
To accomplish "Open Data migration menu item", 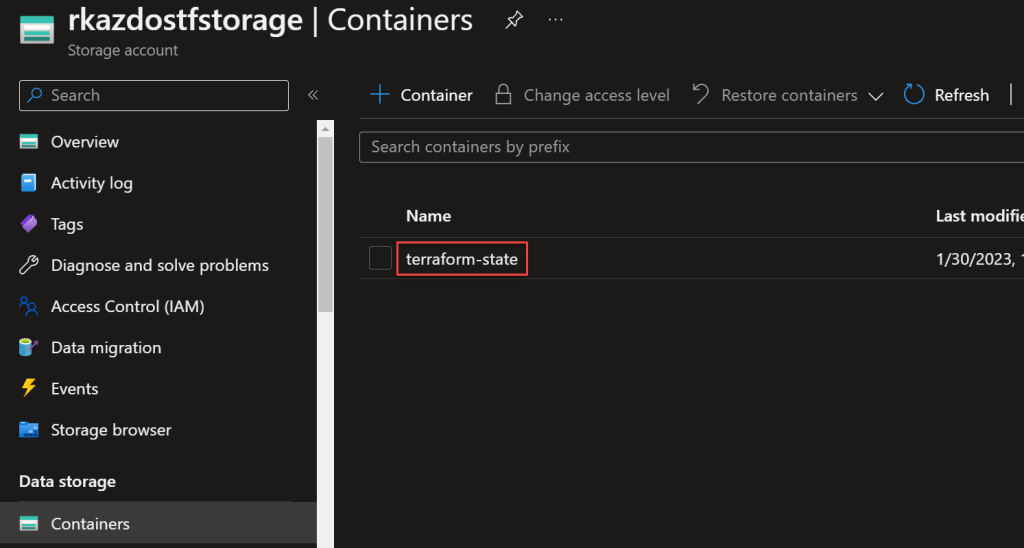I will [105, 348].
